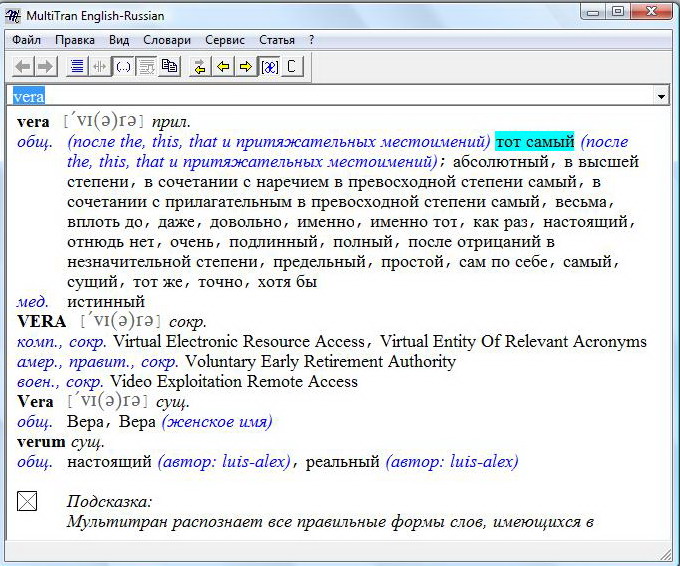Click the translation подлинный
The height and width of the screenshot is (566, 680).
coord(274,242)
